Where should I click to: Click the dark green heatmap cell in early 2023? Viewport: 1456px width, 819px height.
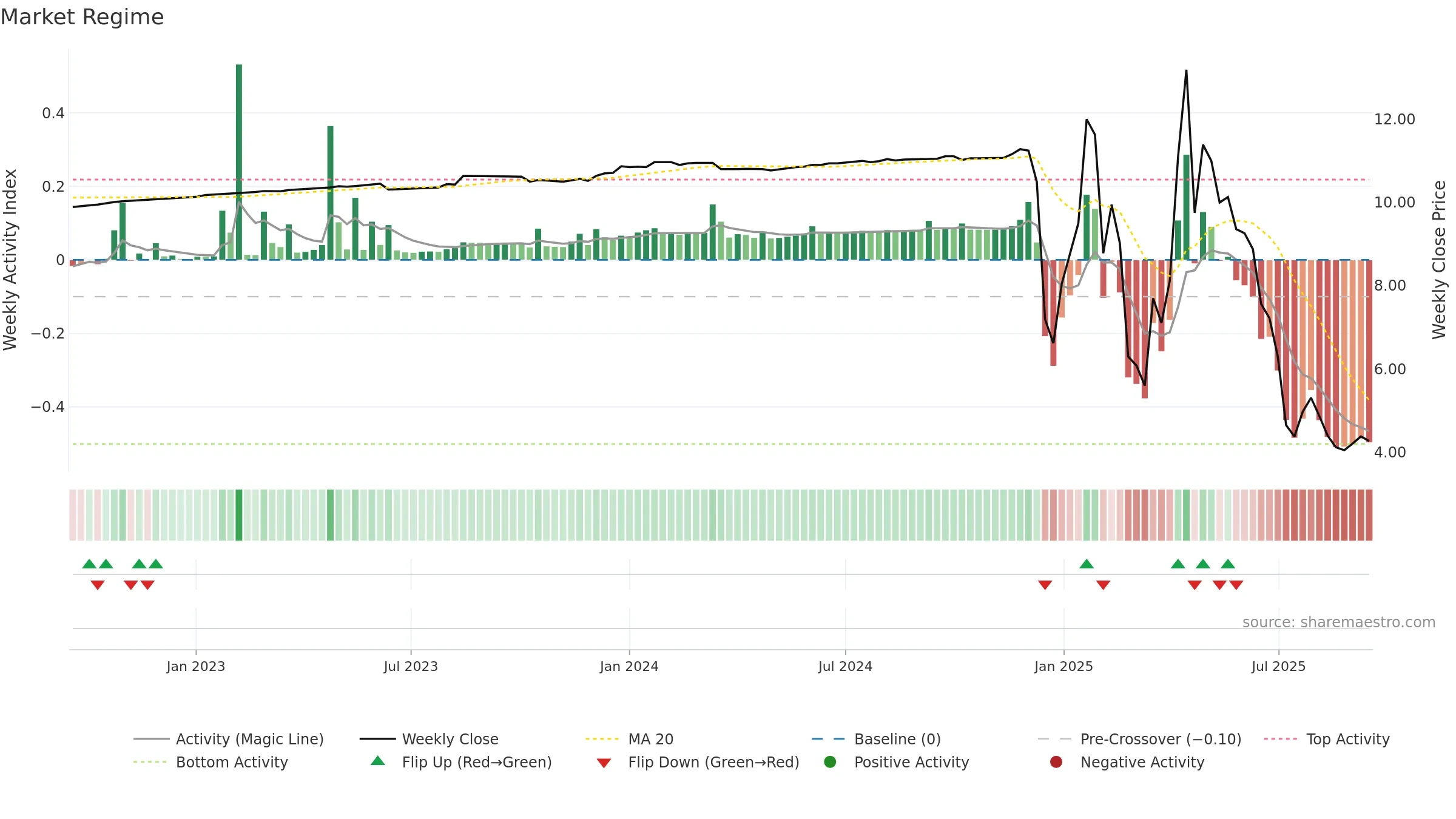click(x=239, y=515)
